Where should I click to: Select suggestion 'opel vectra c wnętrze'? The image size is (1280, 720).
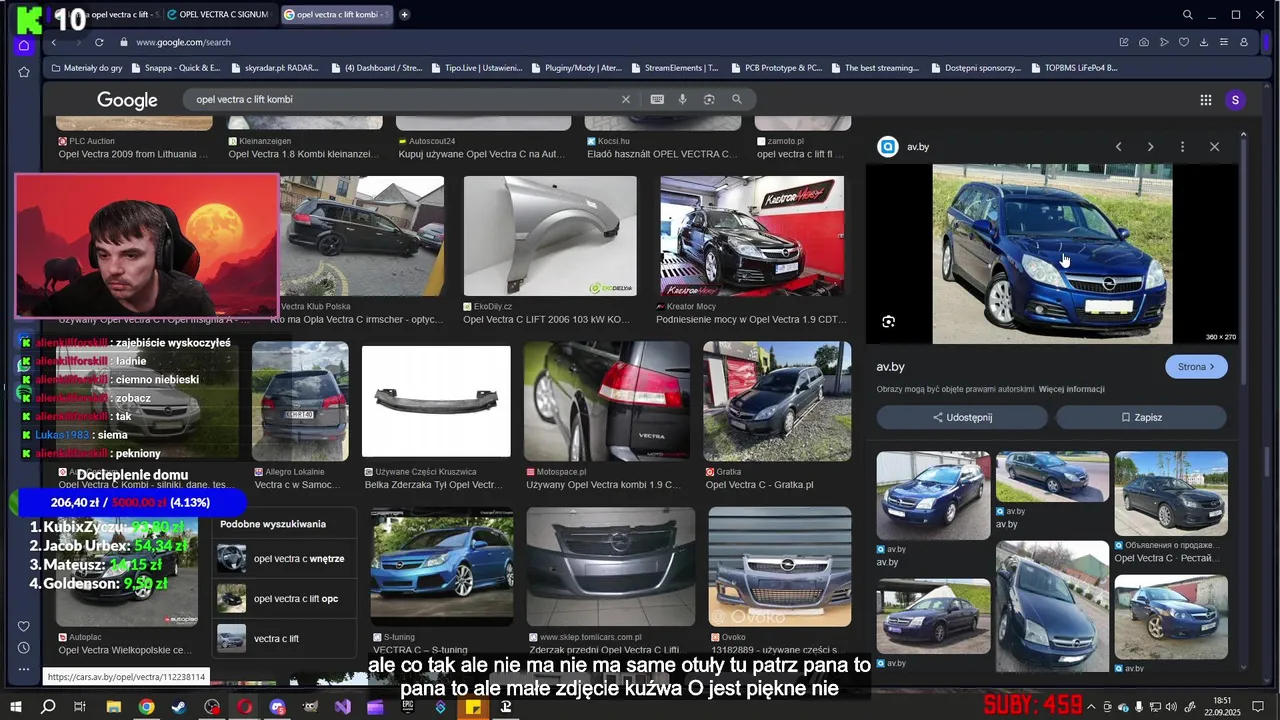284,559
